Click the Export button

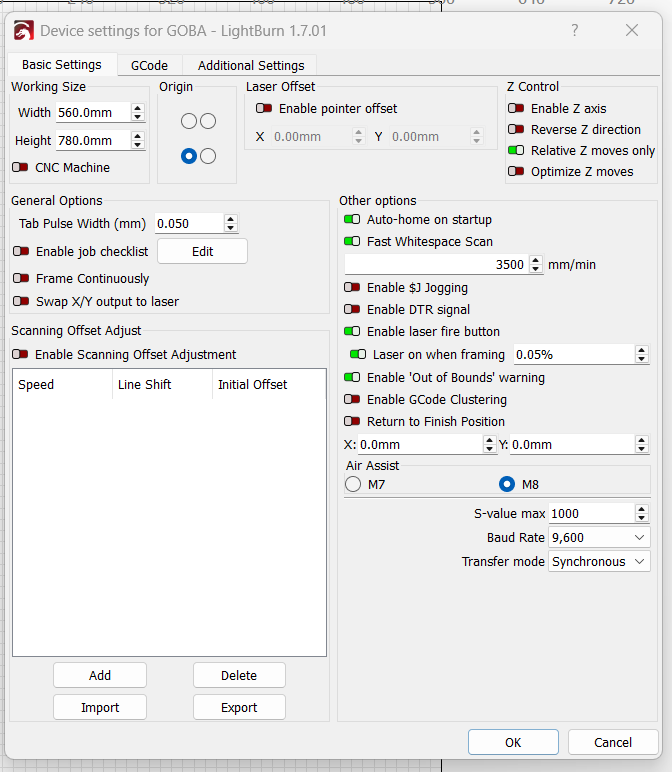pyautogui.click(x=239, y=708)
